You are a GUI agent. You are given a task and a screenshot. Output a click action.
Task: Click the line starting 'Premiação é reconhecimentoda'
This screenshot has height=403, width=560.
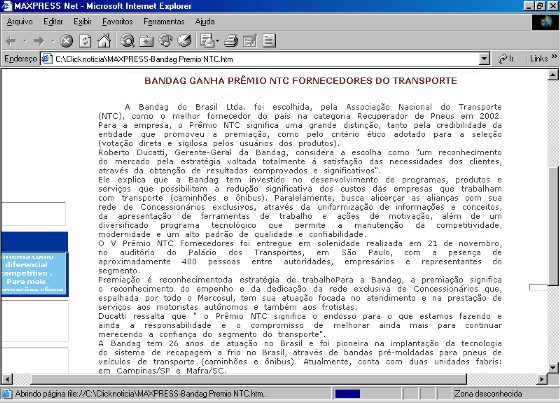pyautogui.click(x=300, y=280)
